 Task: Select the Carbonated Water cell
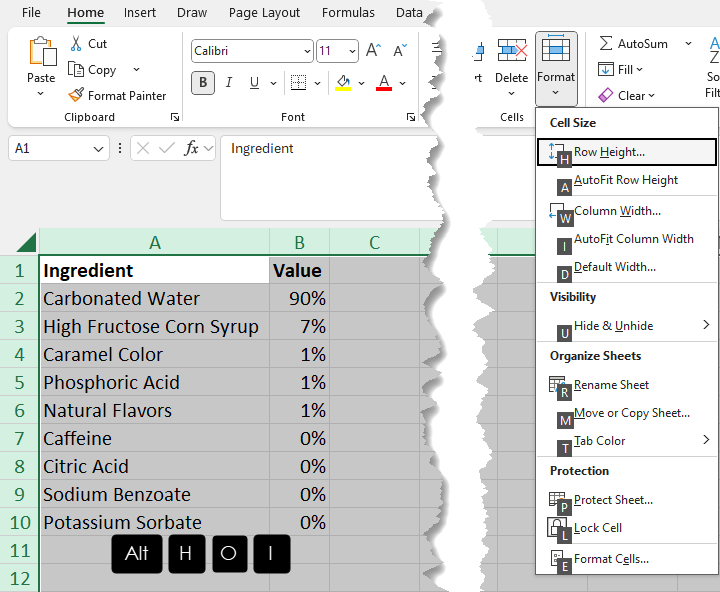[x=155, y=299]
